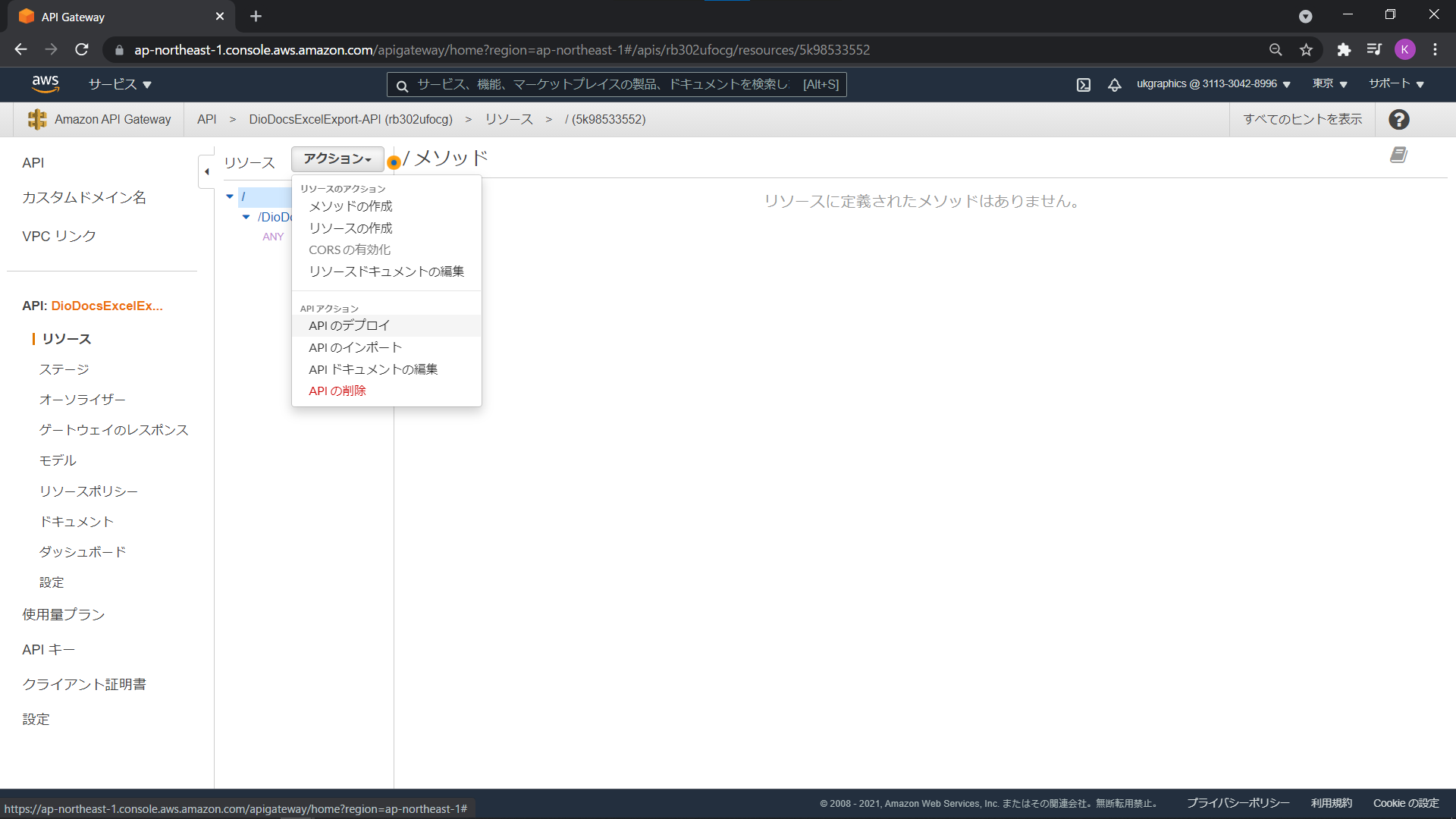The height and width of the screenshot is (819, 1456).
Task: Open Cookie の設定 footer link
Action: (x=1406, y=803)
